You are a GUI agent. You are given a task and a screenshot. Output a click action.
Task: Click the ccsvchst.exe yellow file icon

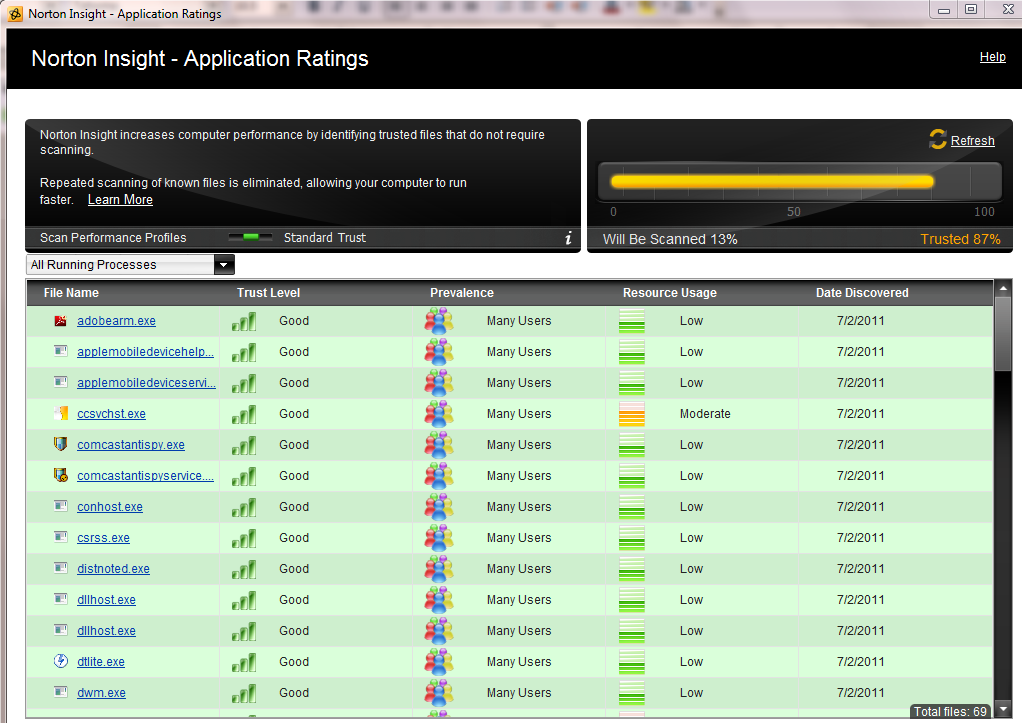[60, 413]
